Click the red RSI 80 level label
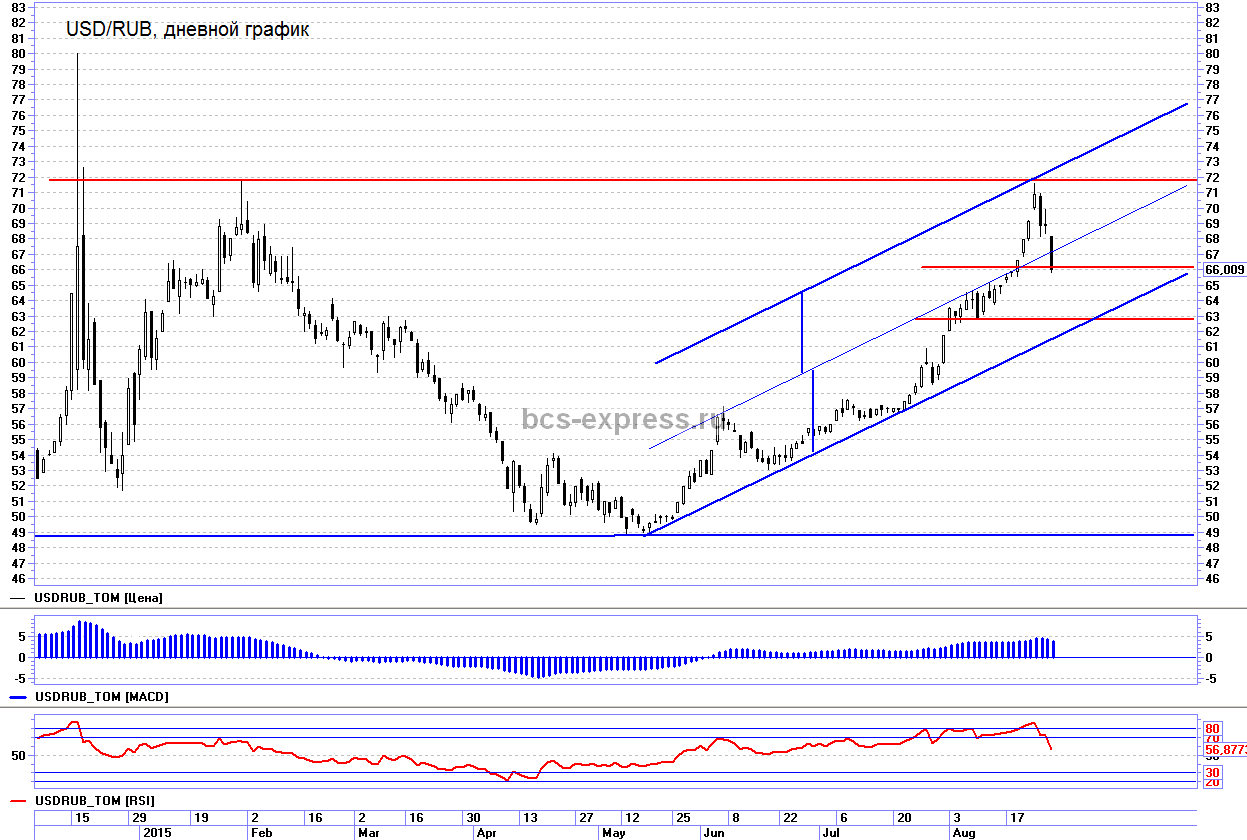 1212,728
